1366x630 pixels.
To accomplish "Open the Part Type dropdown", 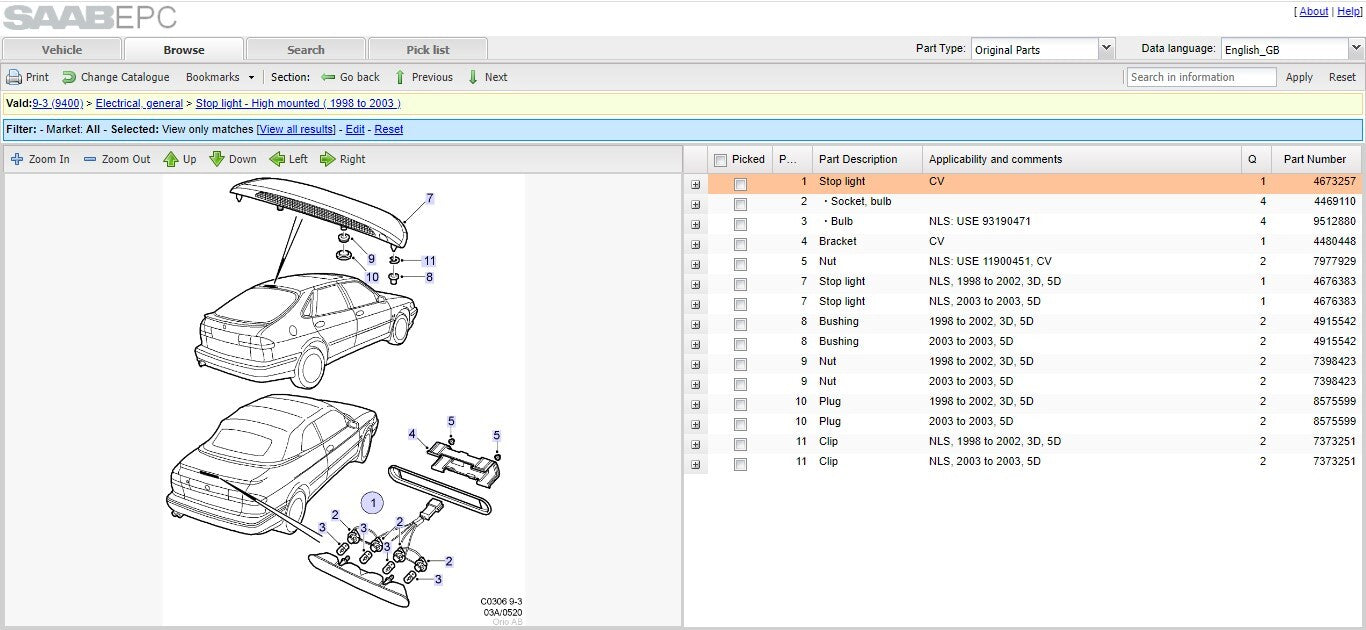I will click(x=1106, y=48).
